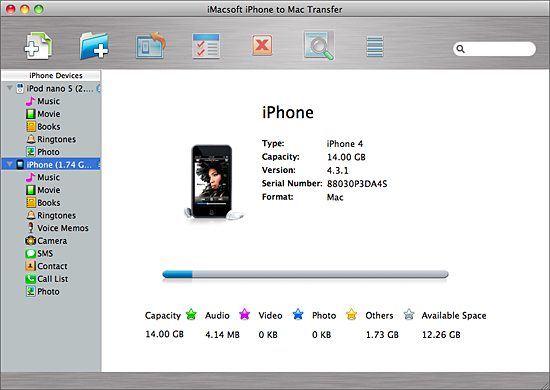Click the Audio value 4.14 MB

[222, 335]
